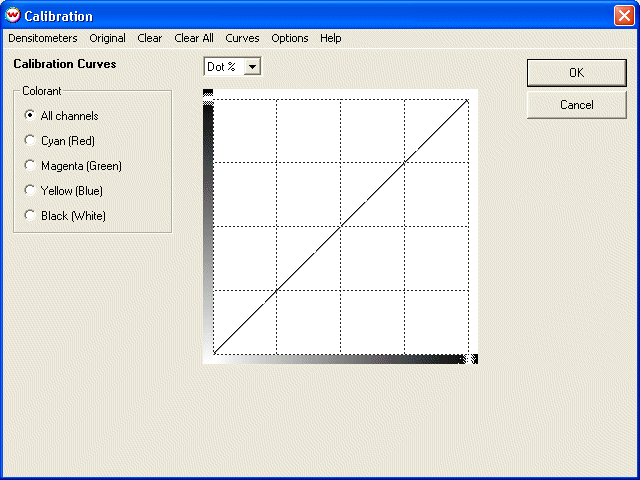Open the Help menu
The image size is (640, 480).
pyautogui.click(x=331, y=38)
